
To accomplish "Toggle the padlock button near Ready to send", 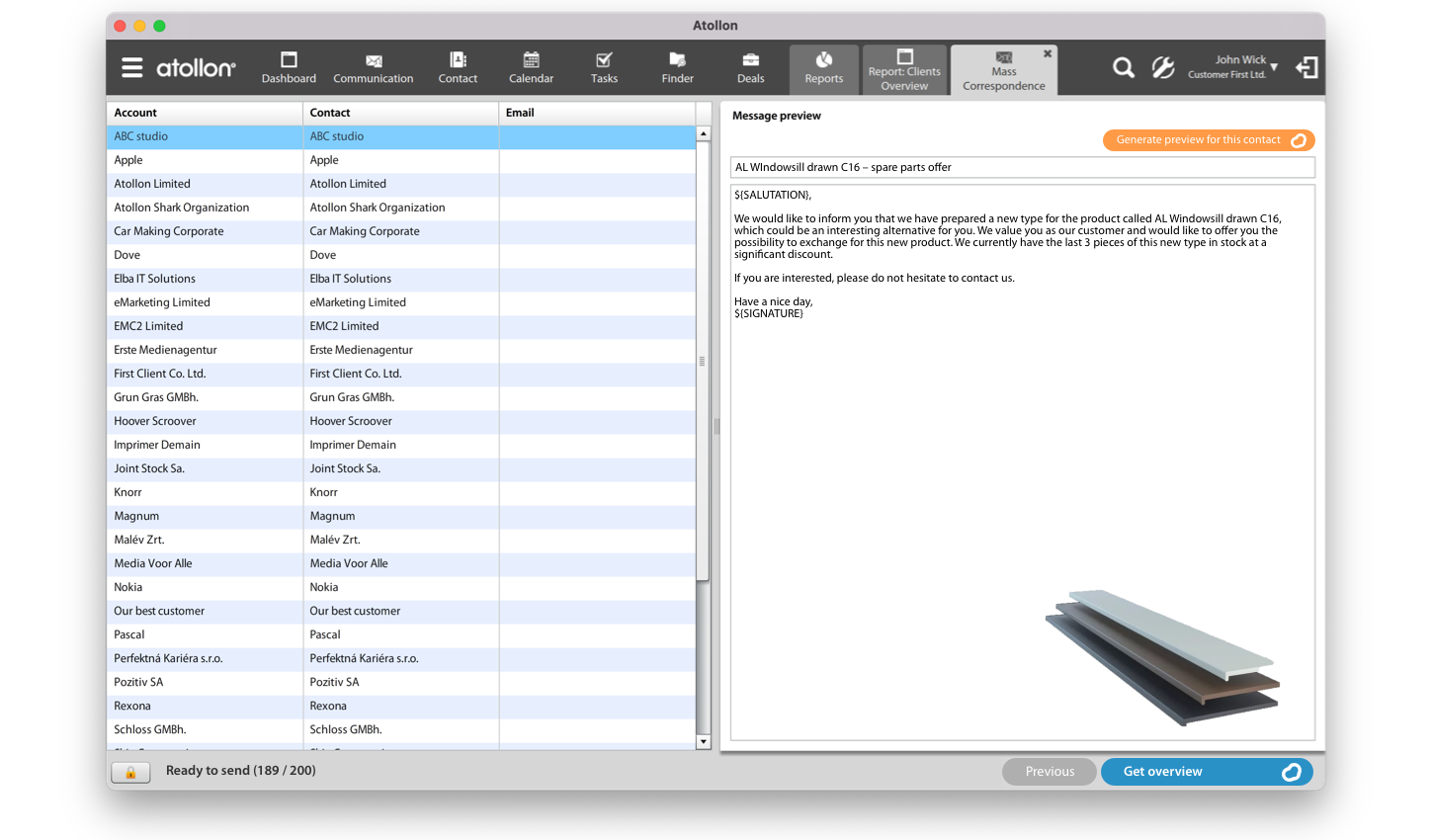I will (x=130, y=772).
